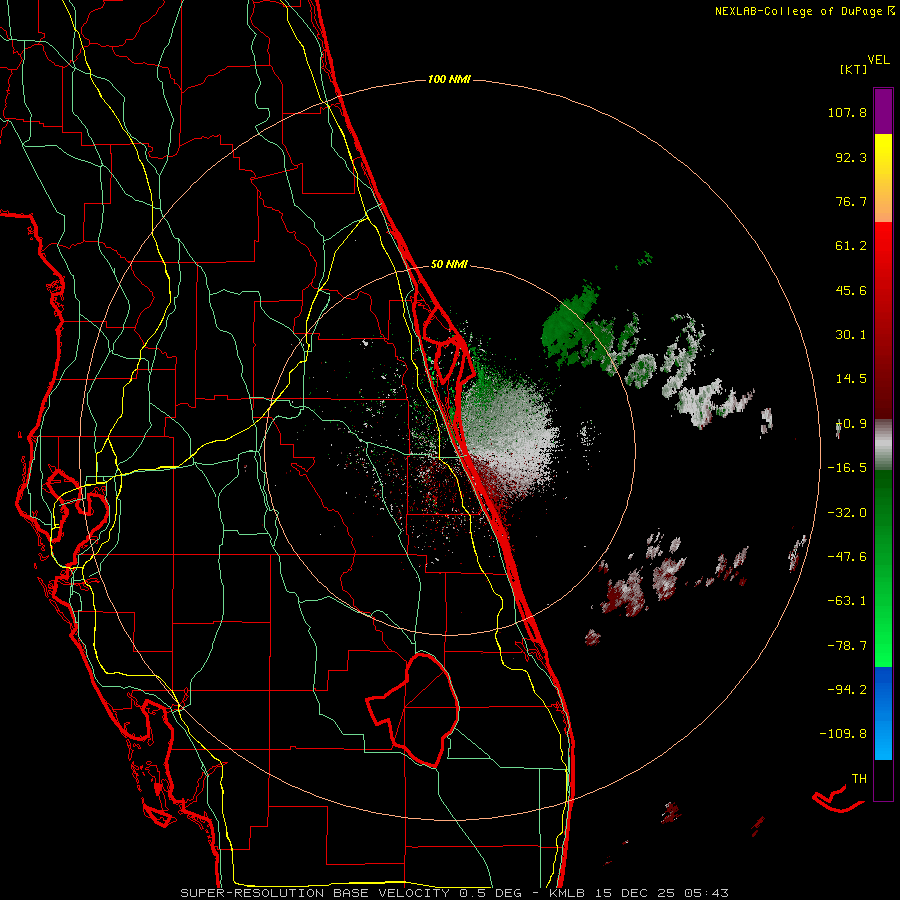Click the 50 NMI range ring label

(x=449, y=265)
